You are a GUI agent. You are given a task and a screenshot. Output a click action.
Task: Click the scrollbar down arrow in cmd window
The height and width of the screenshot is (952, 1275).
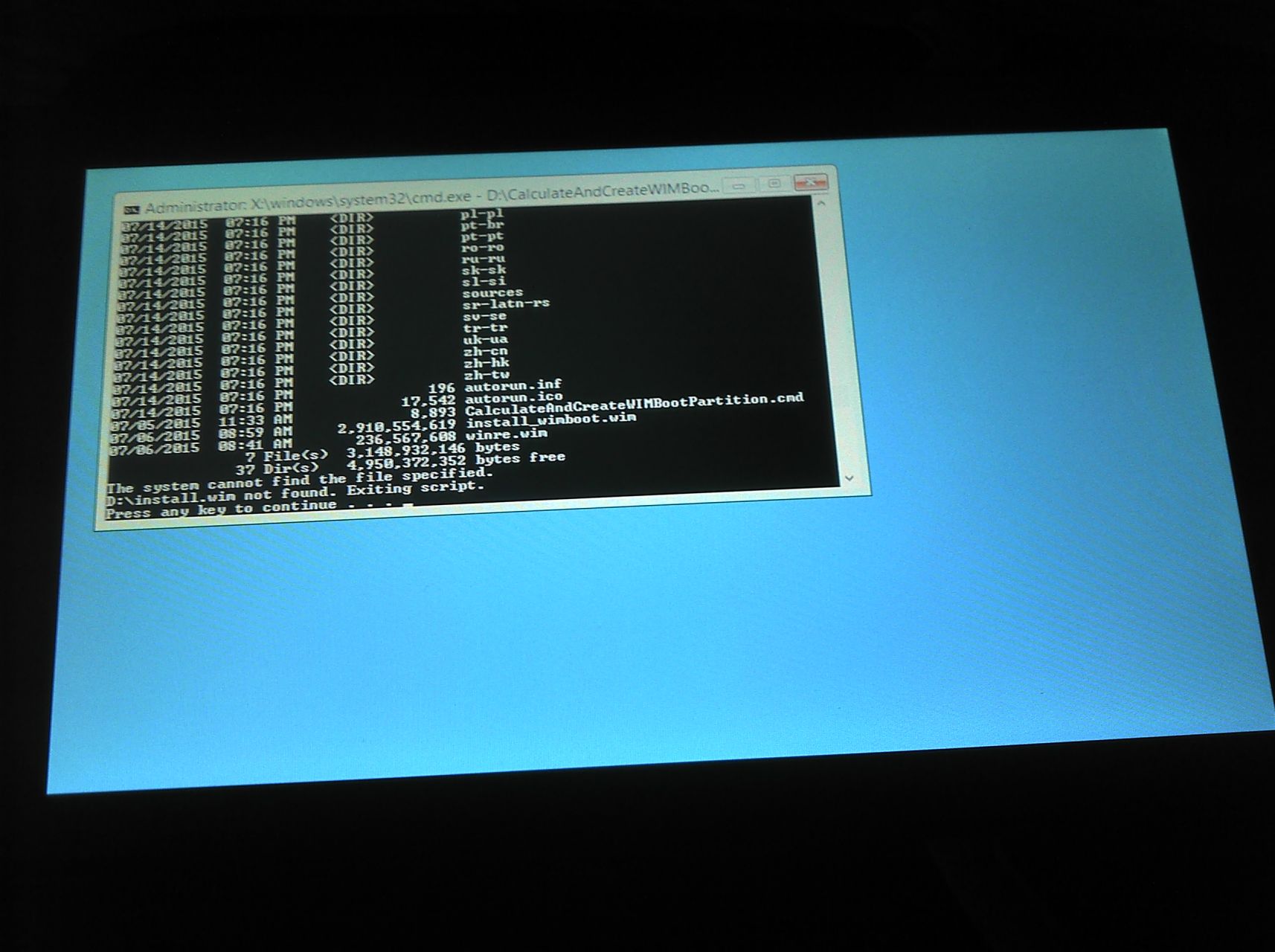850,477
